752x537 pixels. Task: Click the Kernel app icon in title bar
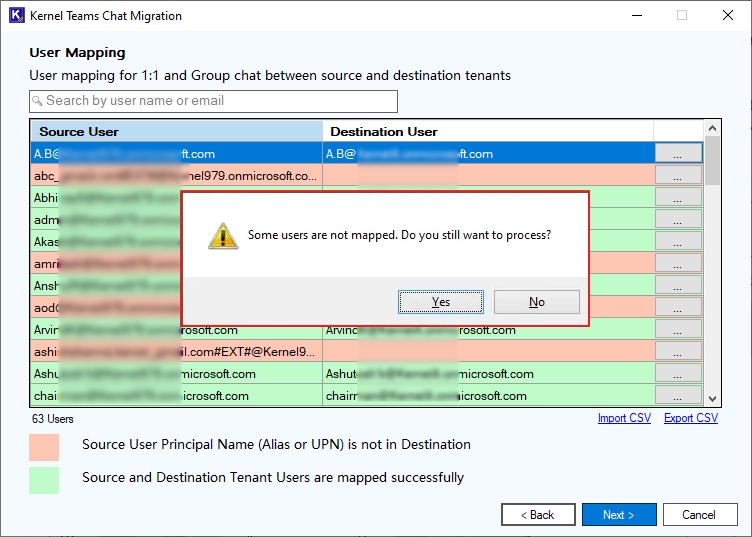(17, 15)
